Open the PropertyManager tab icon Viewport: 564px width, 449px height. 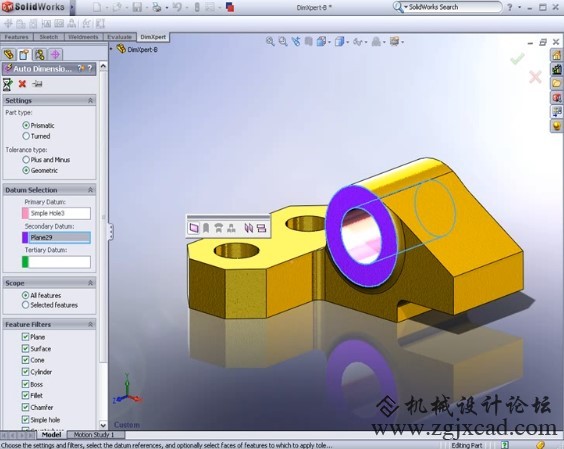pyautogui.click(x=24, y=54)
